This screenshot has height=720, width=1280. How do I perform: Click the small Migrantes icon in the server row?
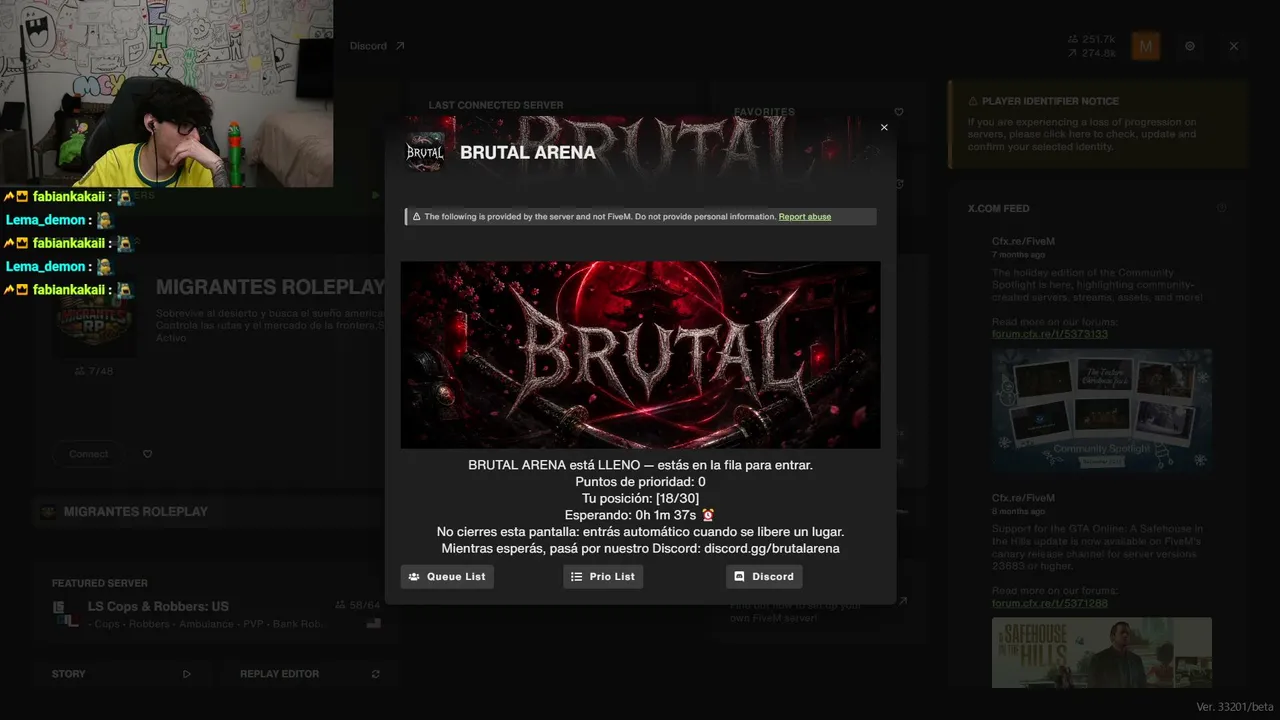[48, 512]
